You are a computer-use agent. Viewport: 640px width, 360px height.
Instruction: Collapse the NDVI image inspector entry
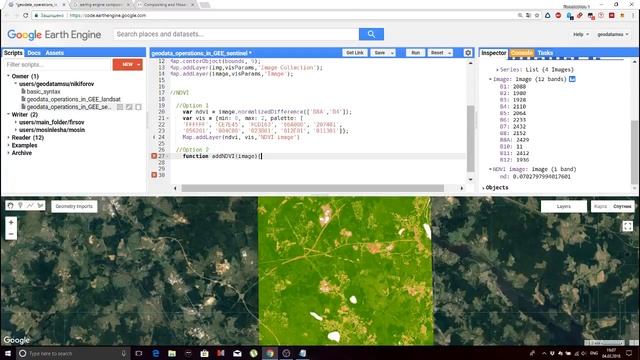(x=490, y=169)
